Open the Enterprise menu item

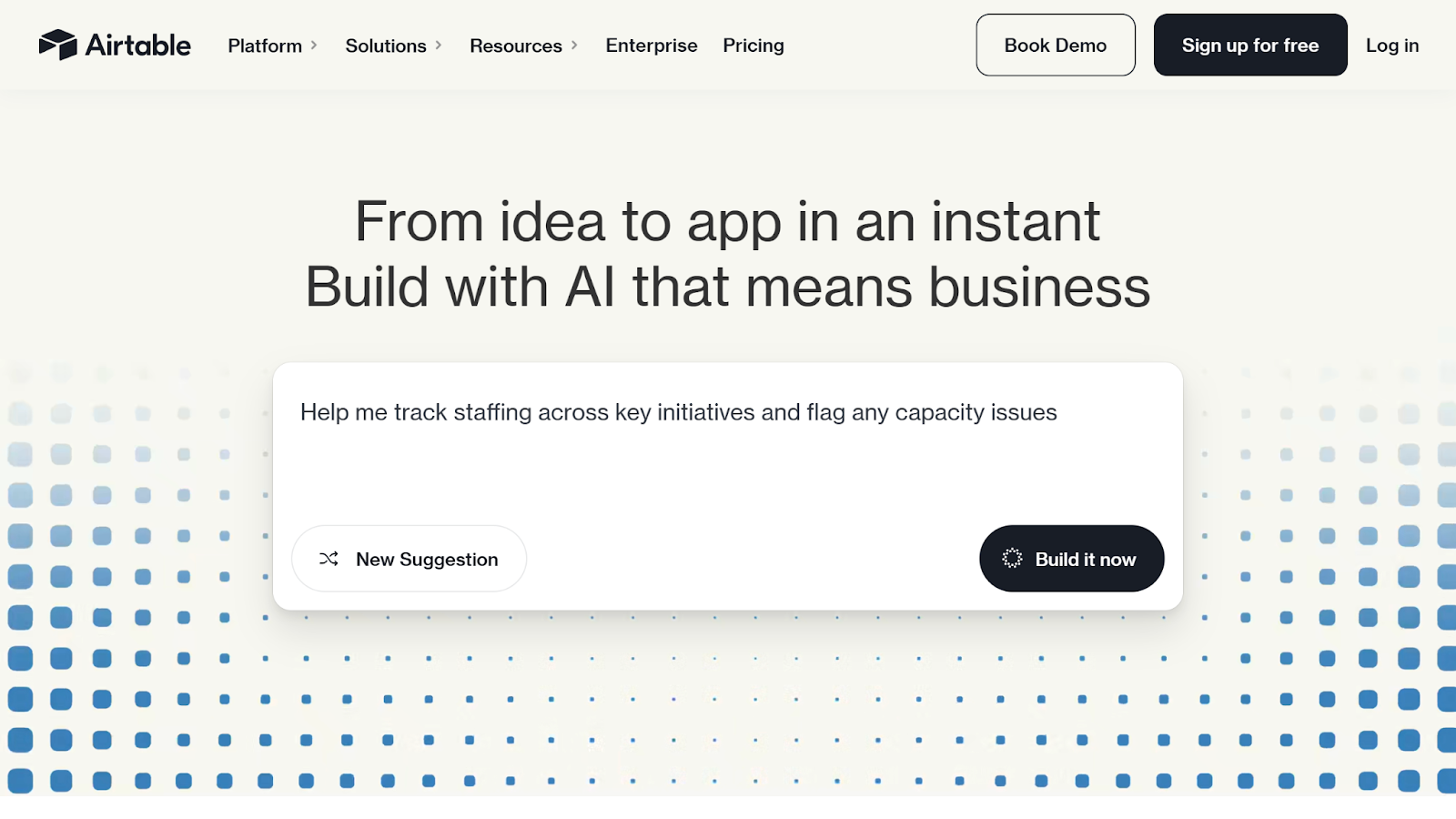coord(651,45)
